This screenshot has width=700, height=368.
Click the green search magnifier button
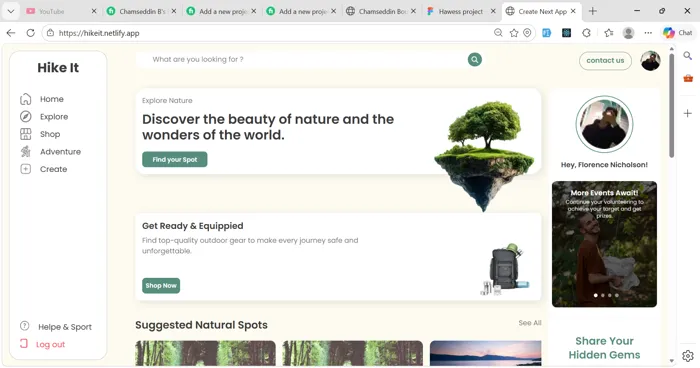pyautogui.click(x=475, y=59)
